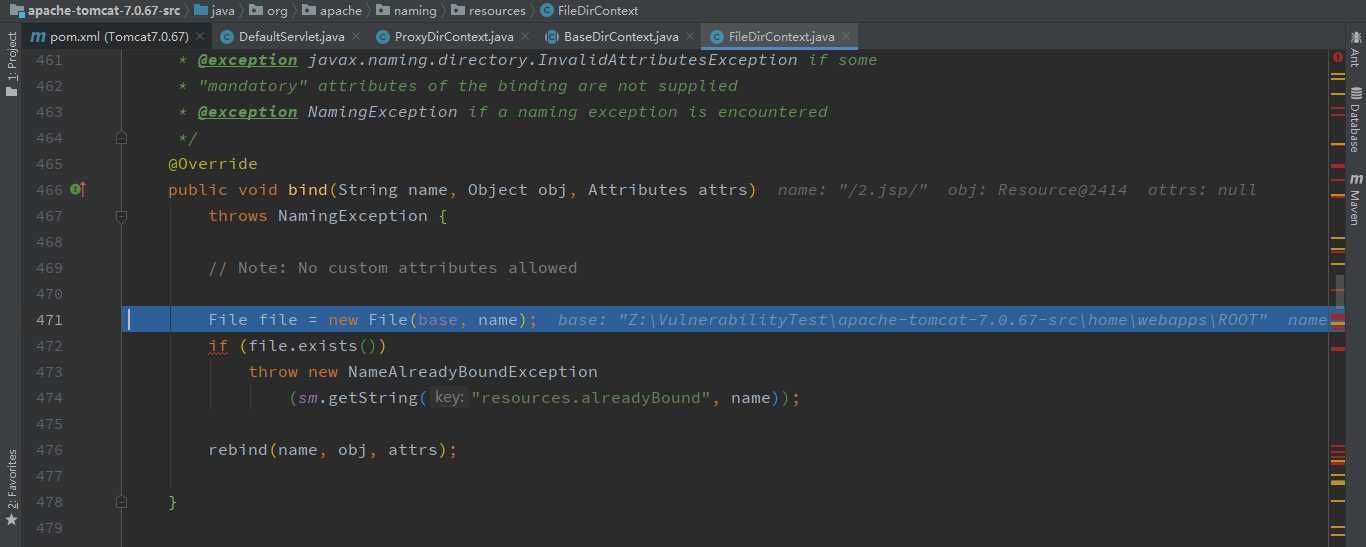Click line number 473 in the gutter

coord(48,372)
